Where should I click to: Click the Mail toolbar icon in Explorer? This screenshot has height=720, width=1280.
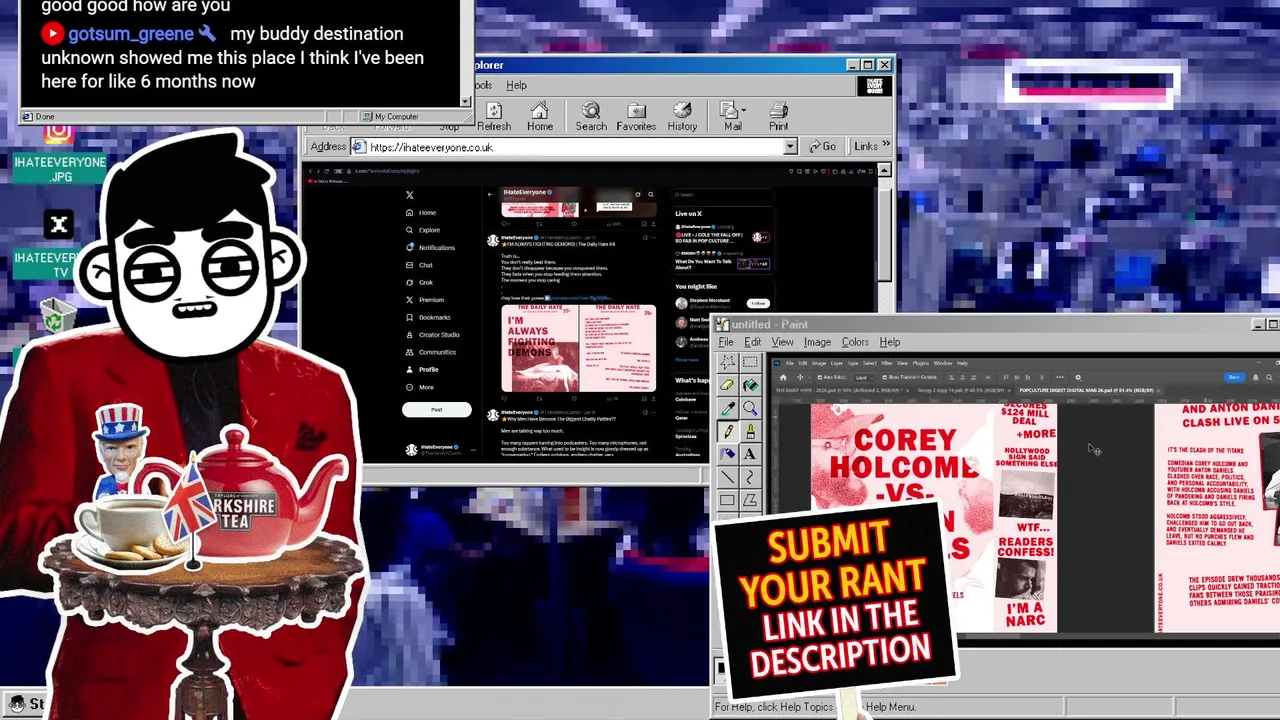[x=732, y=116]
